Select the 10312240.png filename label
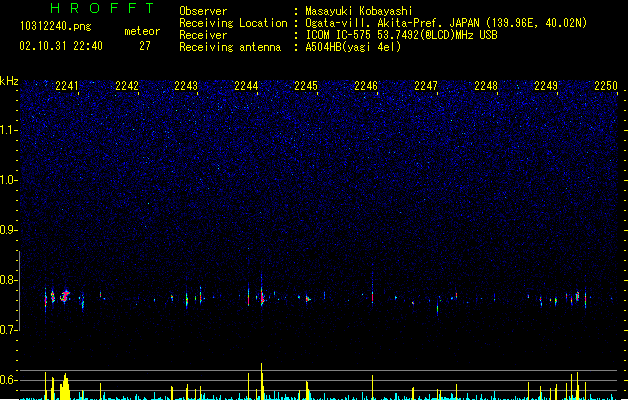The width and height of the screenshot is (629, 400). [x=56, y=26]
